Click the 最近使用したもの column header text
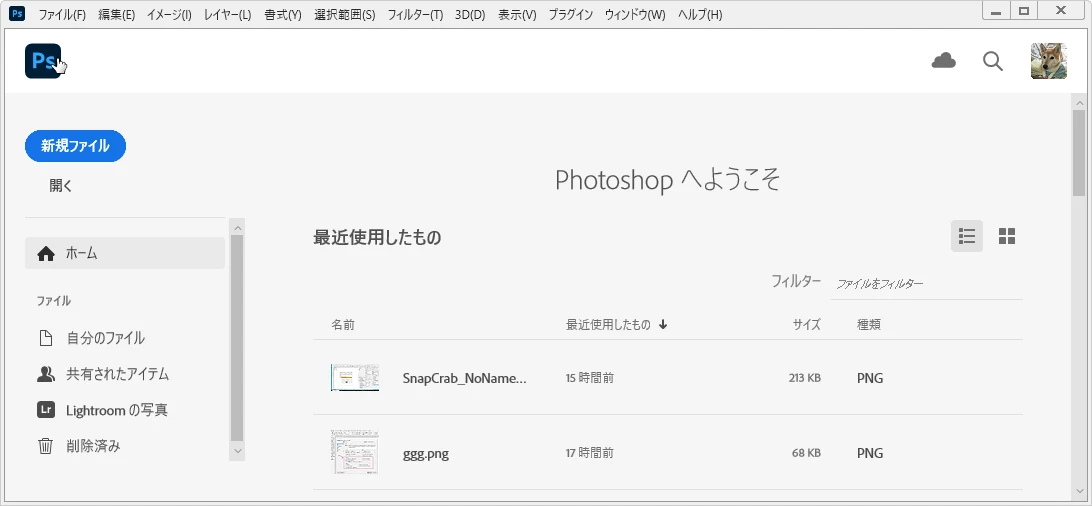The height and width of the screenshot is (506, 1092). (608, 324)
